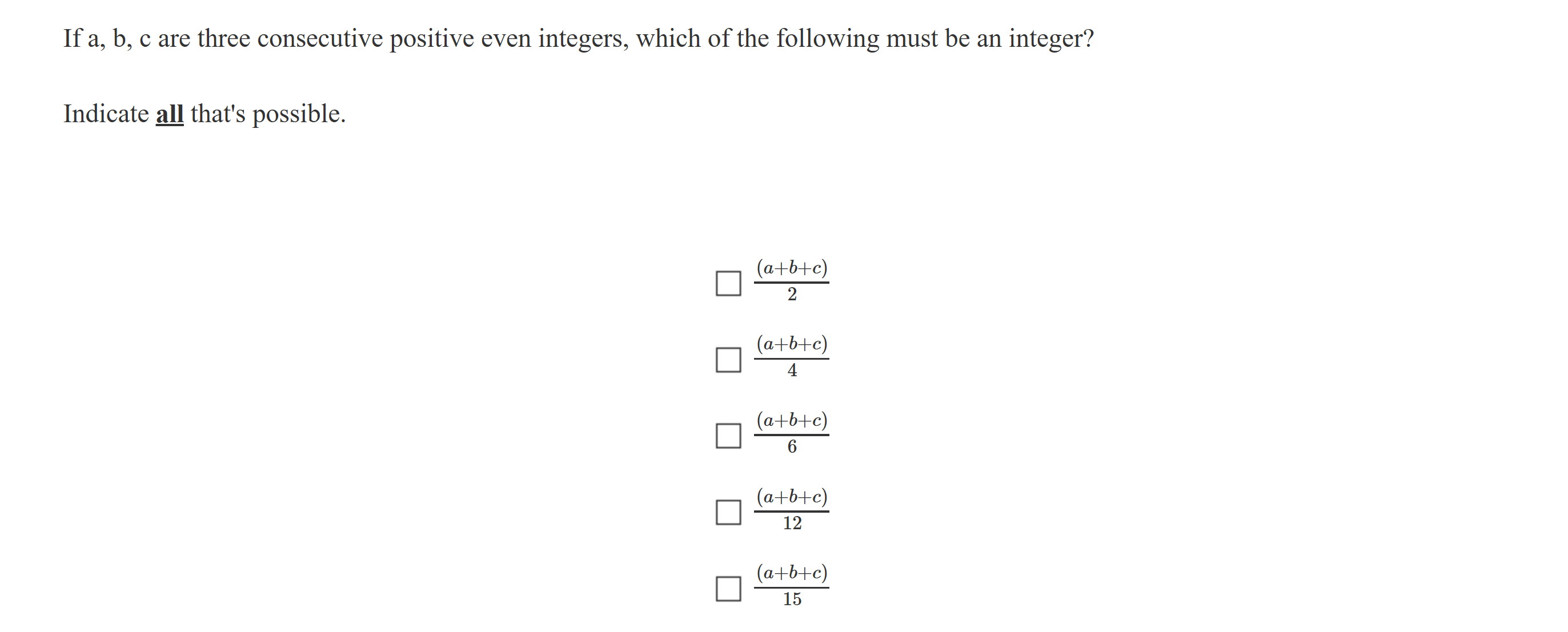Click the numerator above denominator 4
The width and height of the screenshot is (1568, 632).
tap(791, 344)
